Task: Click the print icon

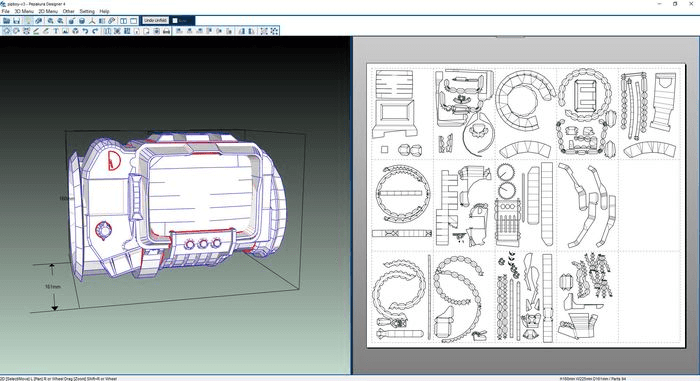Action: click(166, 31)
